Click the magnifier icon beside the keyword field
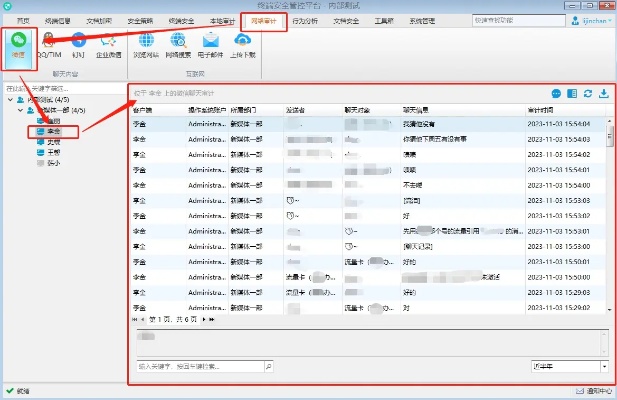Viewport: 617px width, 400px height. [269, 367]
